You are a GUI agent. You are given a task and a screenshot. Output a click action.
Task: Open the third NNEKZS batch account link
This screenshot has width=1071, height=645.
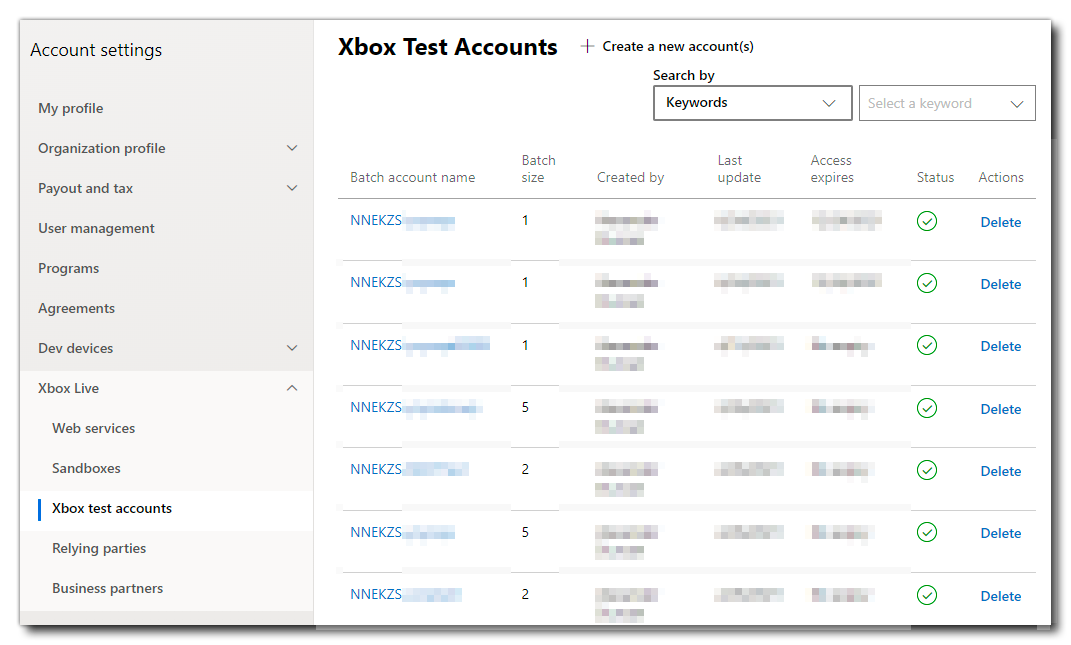tap(420, 345)
